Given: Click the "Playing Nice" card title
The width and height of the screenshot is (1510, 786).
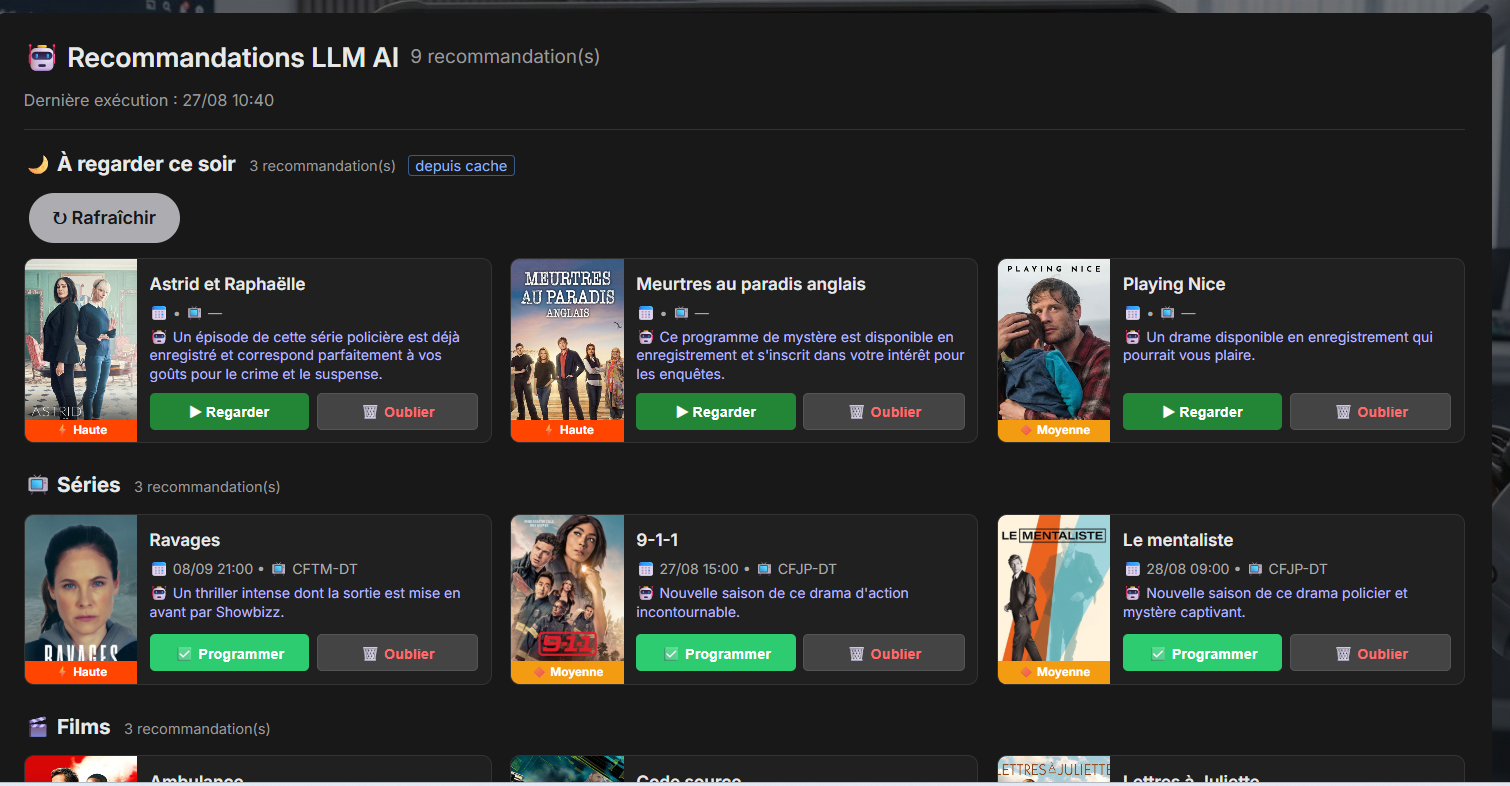Looking at the screenshot, I should (x=1174, y=284).
